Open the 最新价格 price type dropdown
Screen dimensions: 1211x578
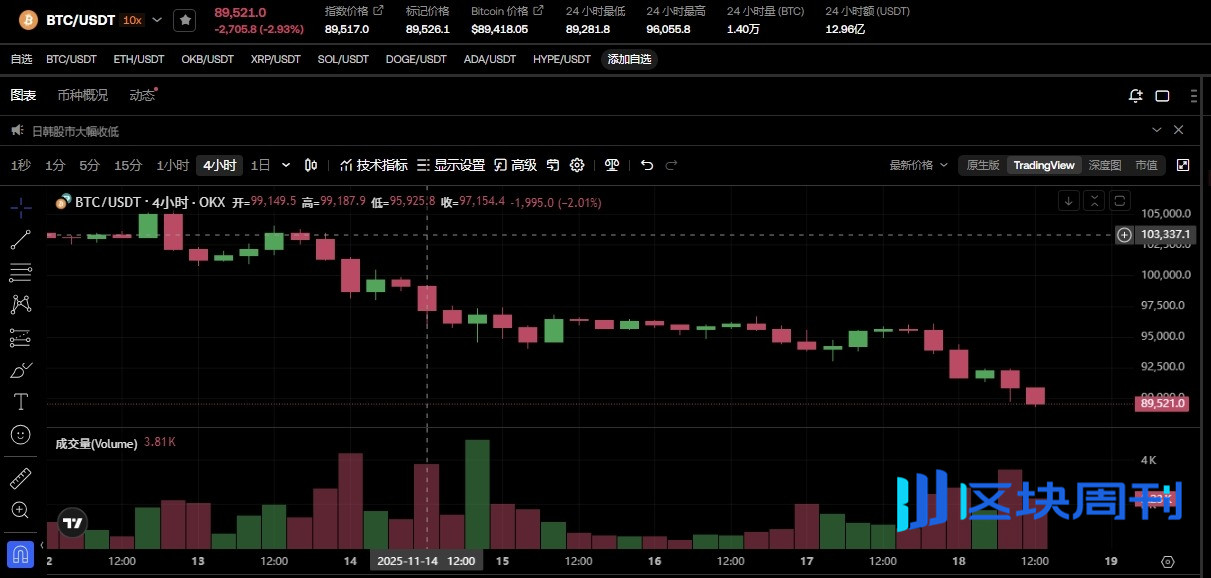click(918, 165)
